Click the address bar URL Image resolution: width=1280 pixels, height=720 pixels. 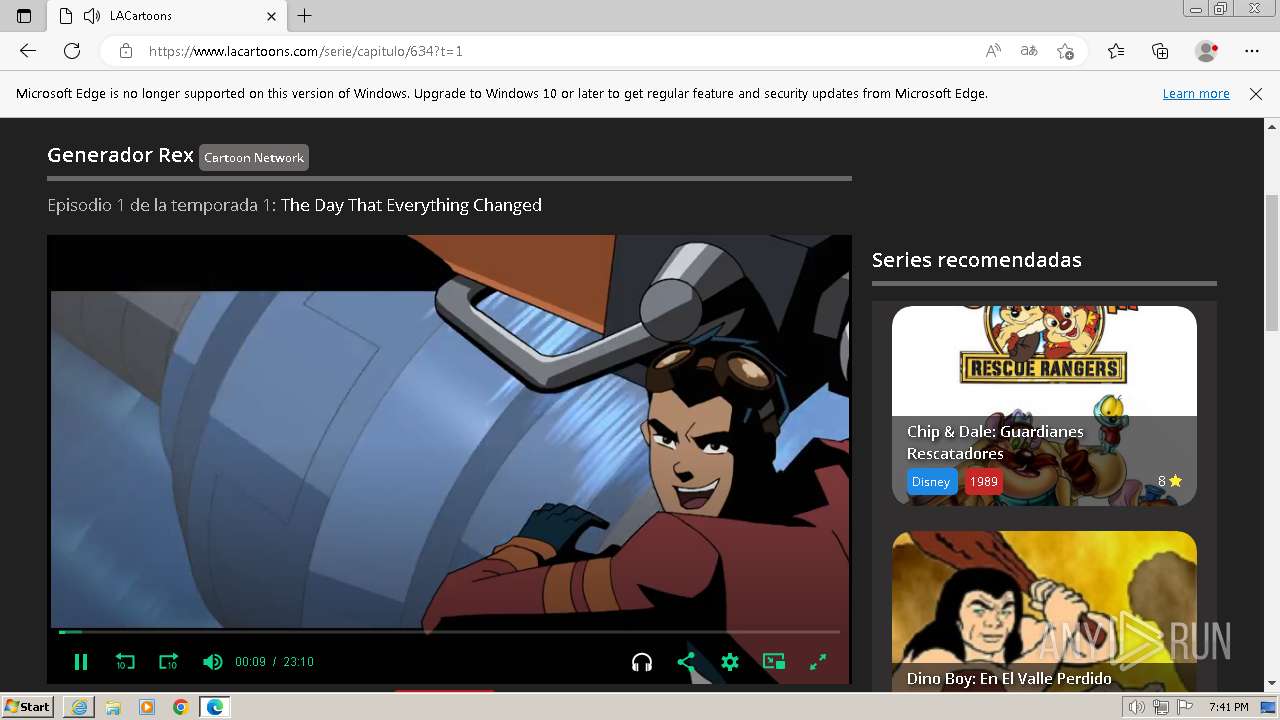tap(306, 51)
